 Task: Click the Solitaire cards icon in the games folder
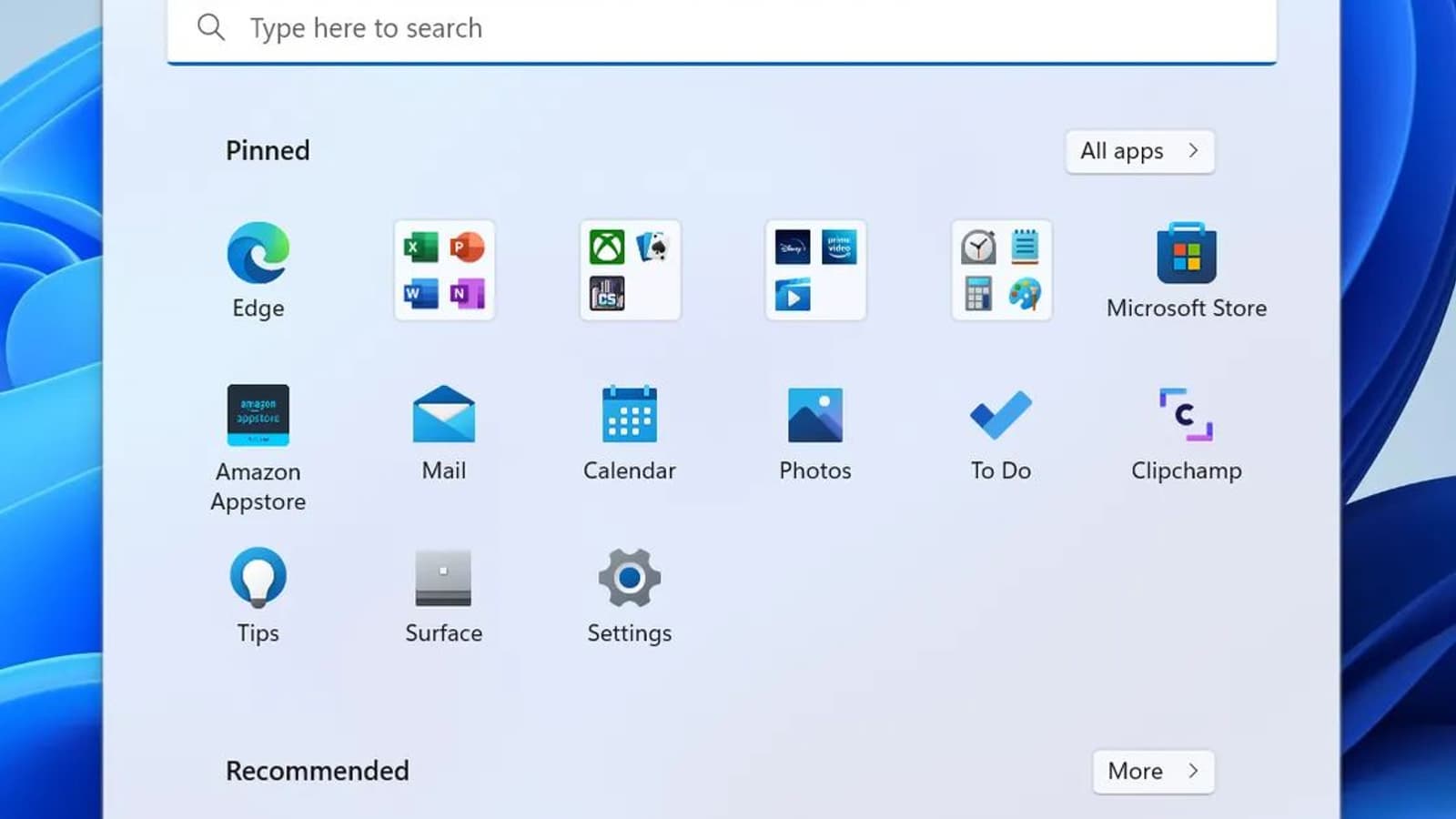click(x=653, y=247)
